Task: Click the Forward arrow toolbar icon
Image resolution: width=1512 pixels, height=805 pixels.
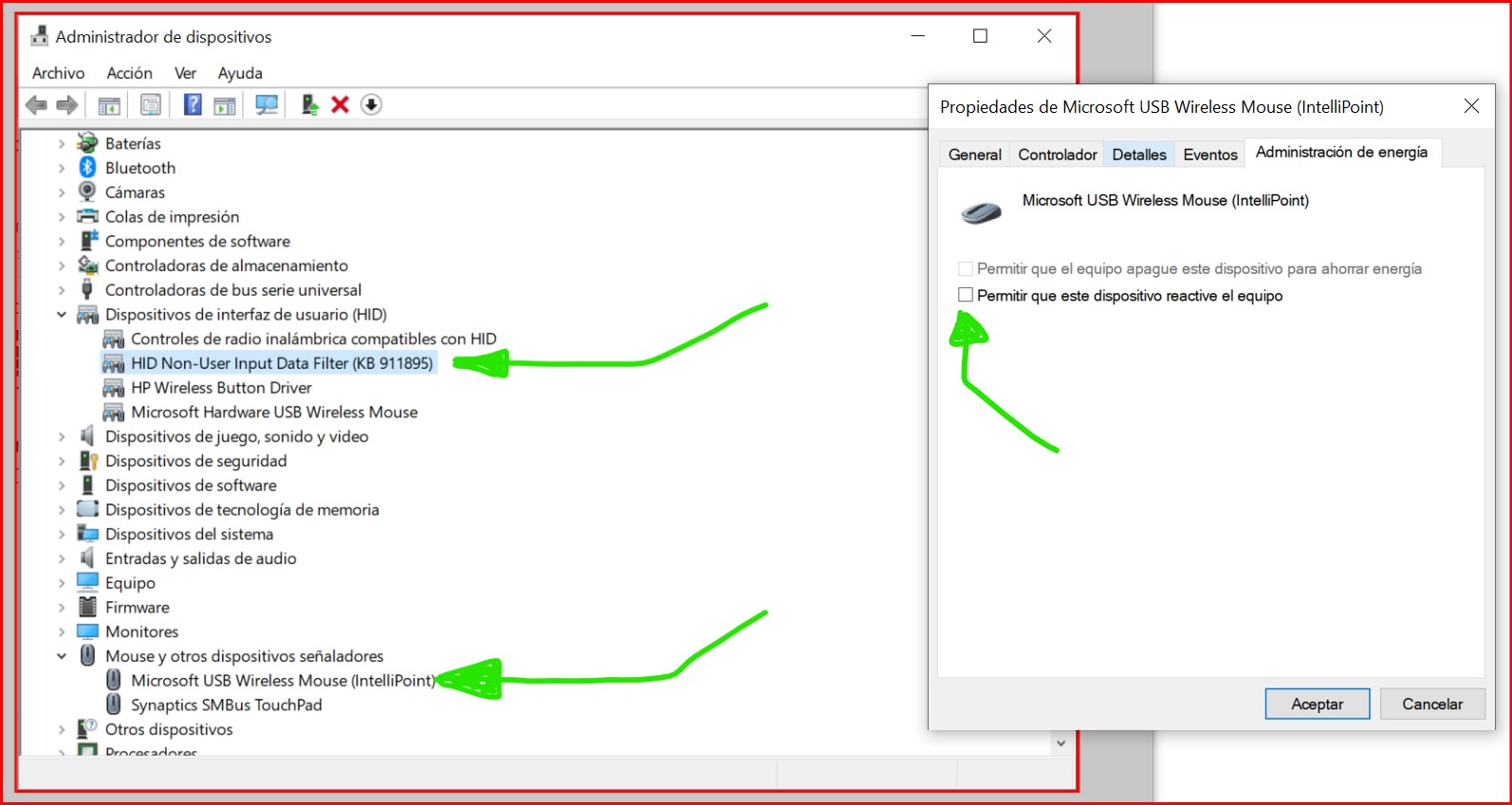Action: [66, 105]
